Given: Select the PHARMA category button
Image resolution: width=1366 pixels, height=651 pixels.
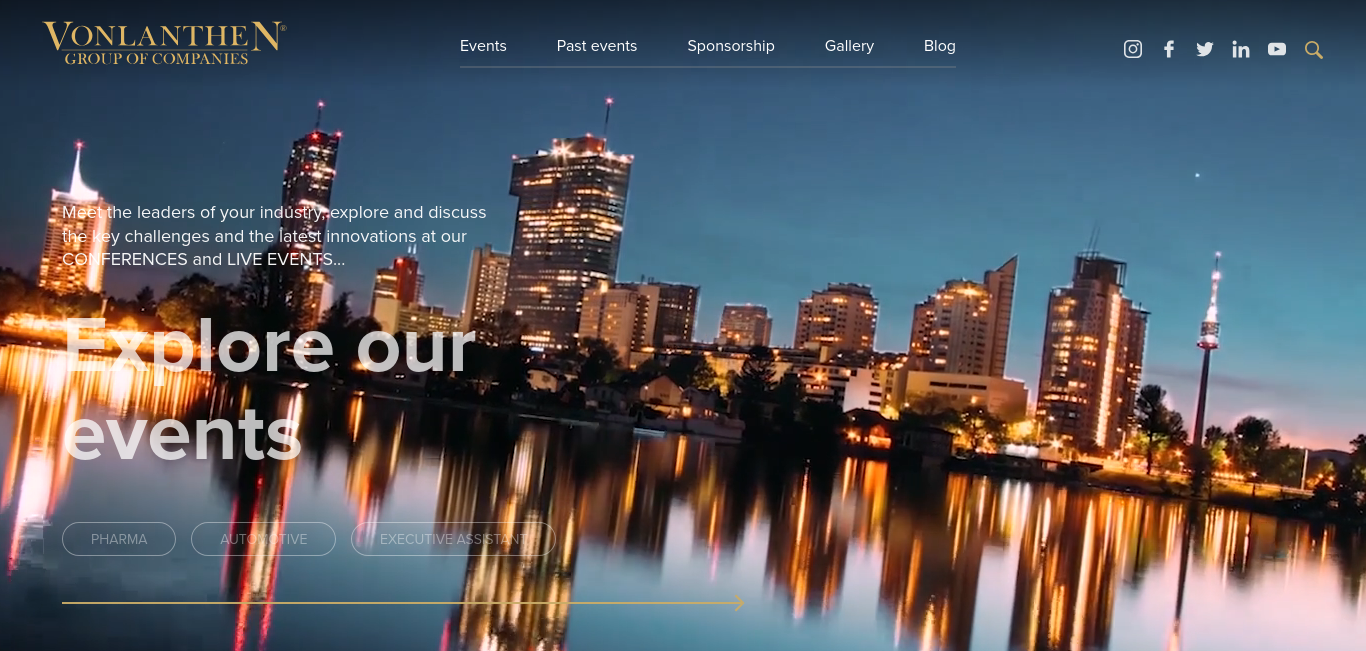Looking at the screenshot, I should [119, 539].
